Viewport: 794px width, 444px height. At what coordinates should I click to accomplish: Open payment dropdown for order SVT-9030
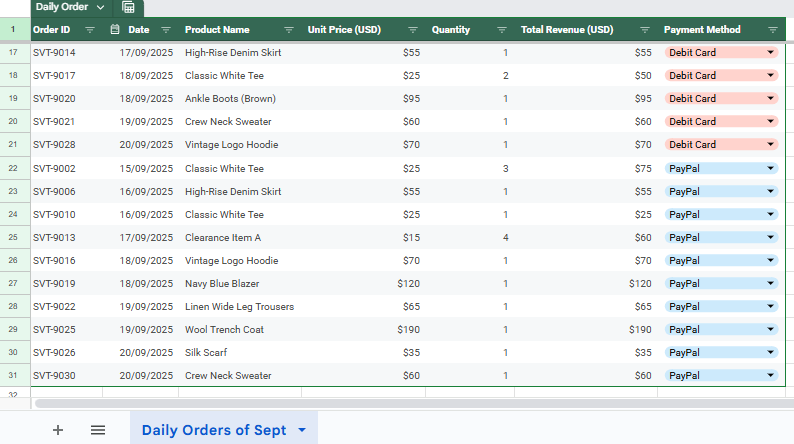point(770,376)
